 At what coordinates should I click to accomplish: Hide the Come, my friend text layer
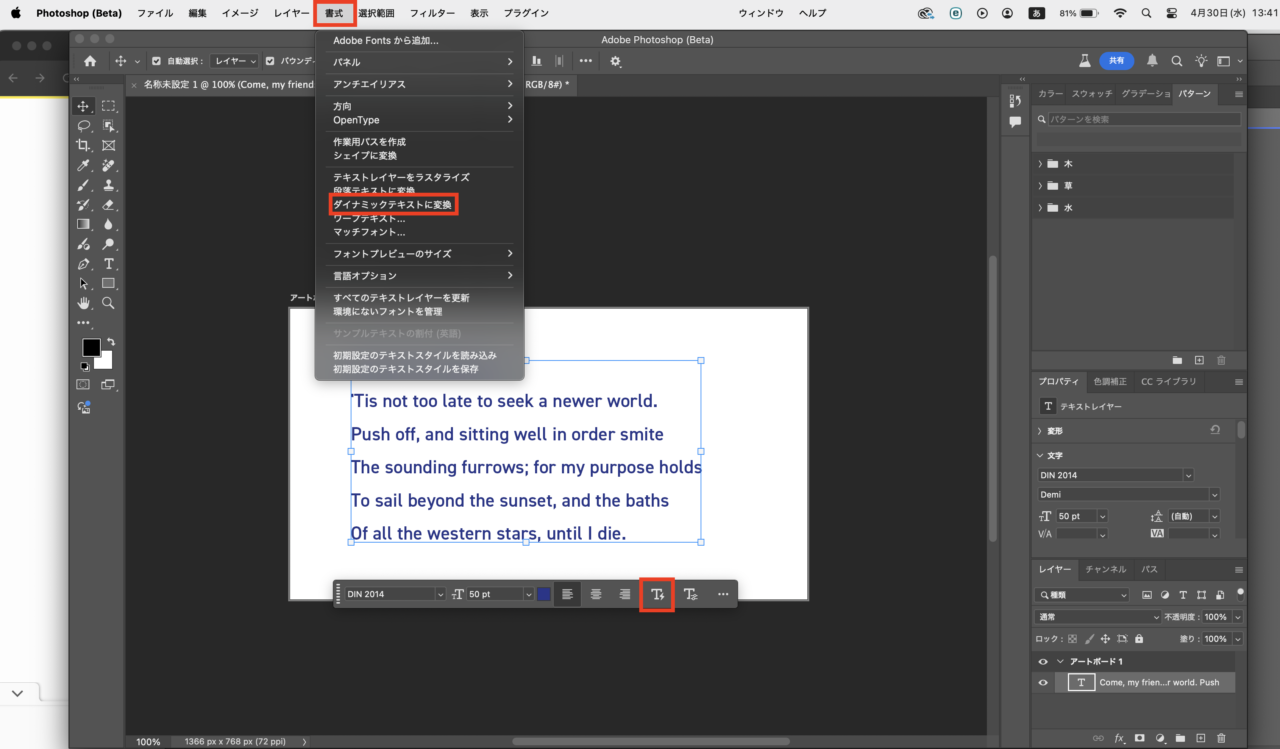[1043, 683]
